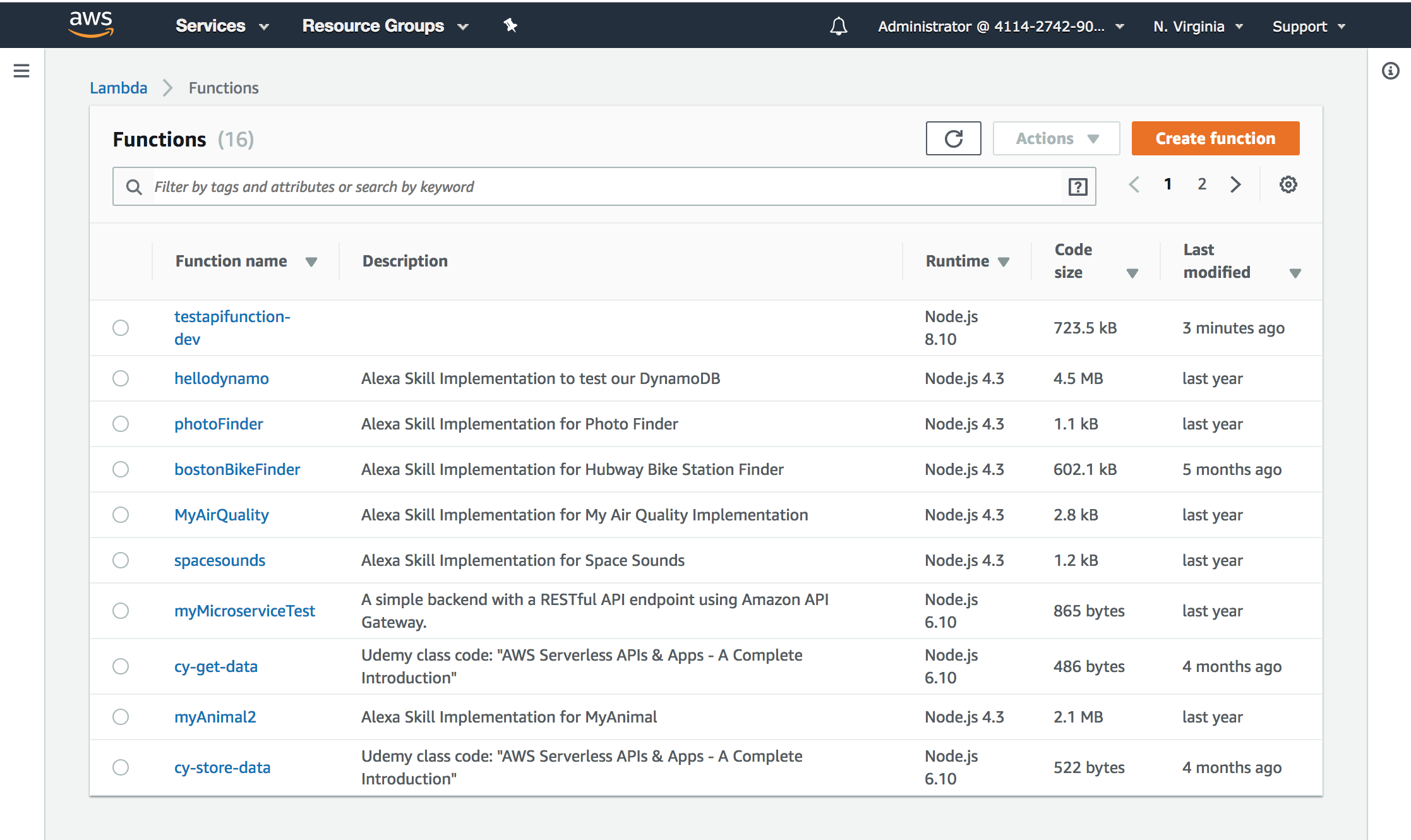Click the AWS logo home icon
Image resolution: width=1411 pixels, height=840 pixels.
pos(91,24)
